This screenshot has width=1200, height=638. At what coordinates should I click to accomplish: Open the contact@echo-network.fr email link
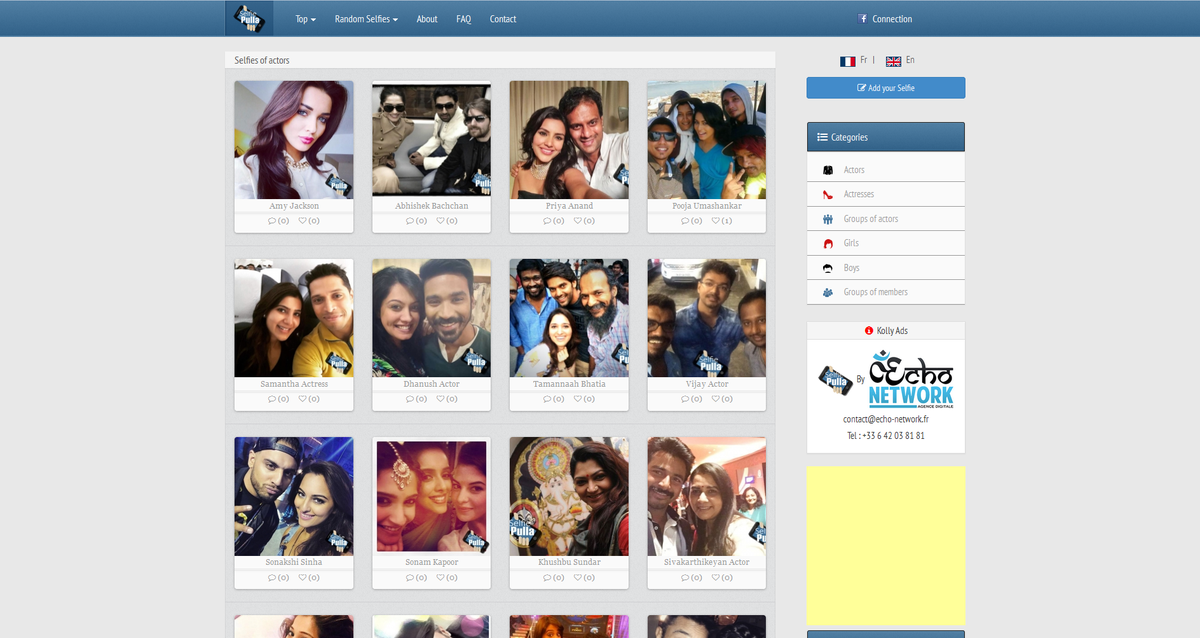[885, 420]
